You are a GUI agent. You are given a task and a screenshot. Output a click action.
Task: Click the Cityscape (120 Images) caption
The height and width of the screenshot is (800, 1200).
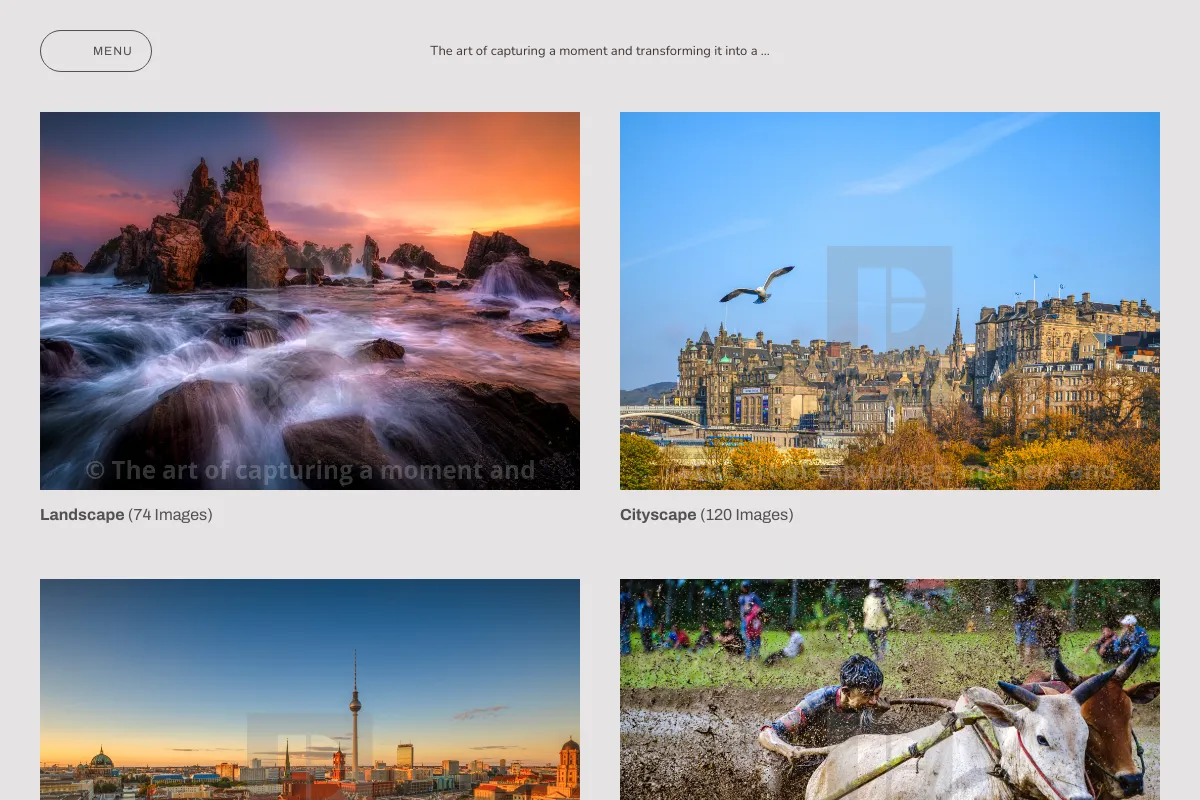pyautogui.click(x=706, y=515)
